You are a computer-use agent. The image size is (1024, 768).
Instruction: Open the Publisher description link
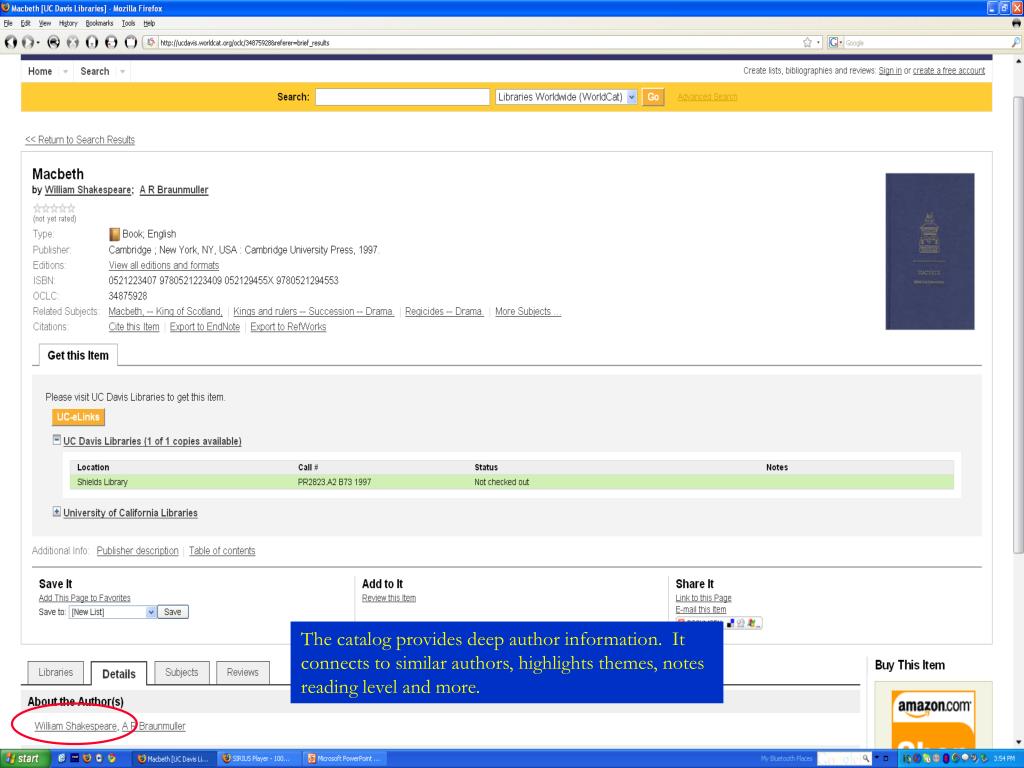coord(137,551)
